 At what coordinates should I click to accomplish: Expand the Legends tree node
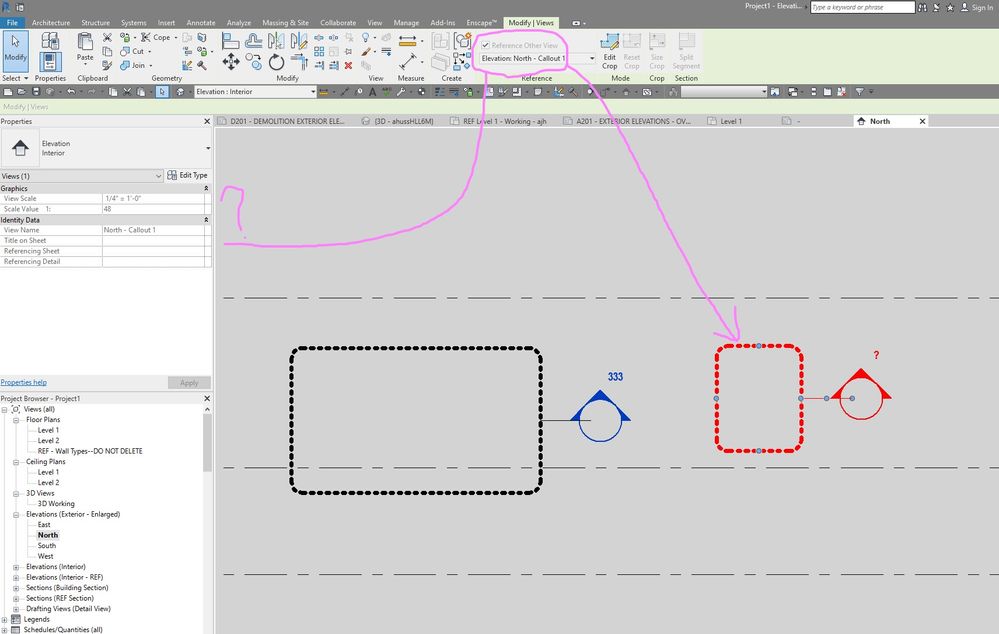[x=4, y=619]
